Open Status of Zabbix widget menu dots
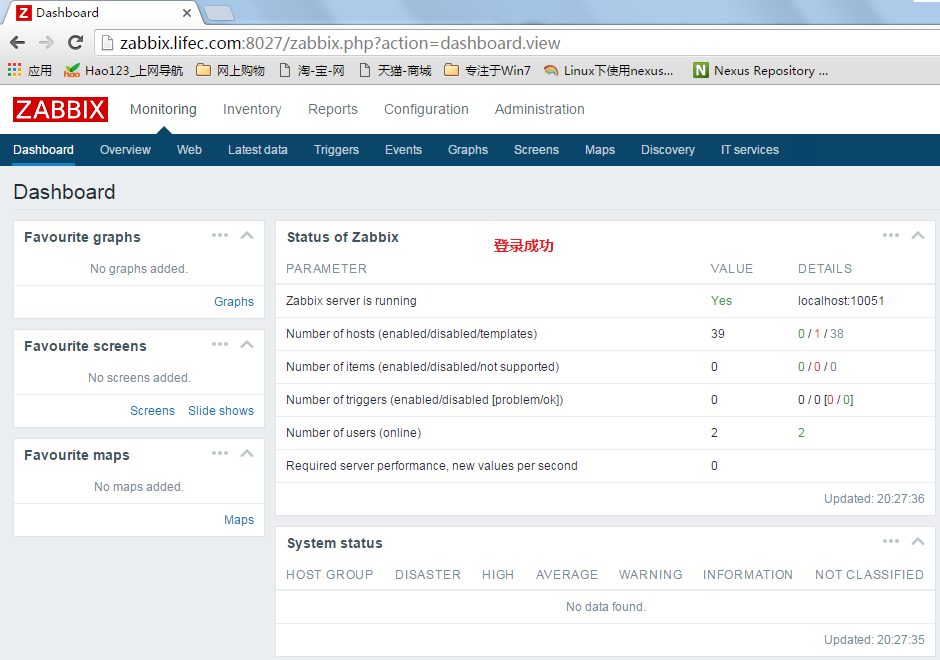The image size is (940, 660). (891, 236)
